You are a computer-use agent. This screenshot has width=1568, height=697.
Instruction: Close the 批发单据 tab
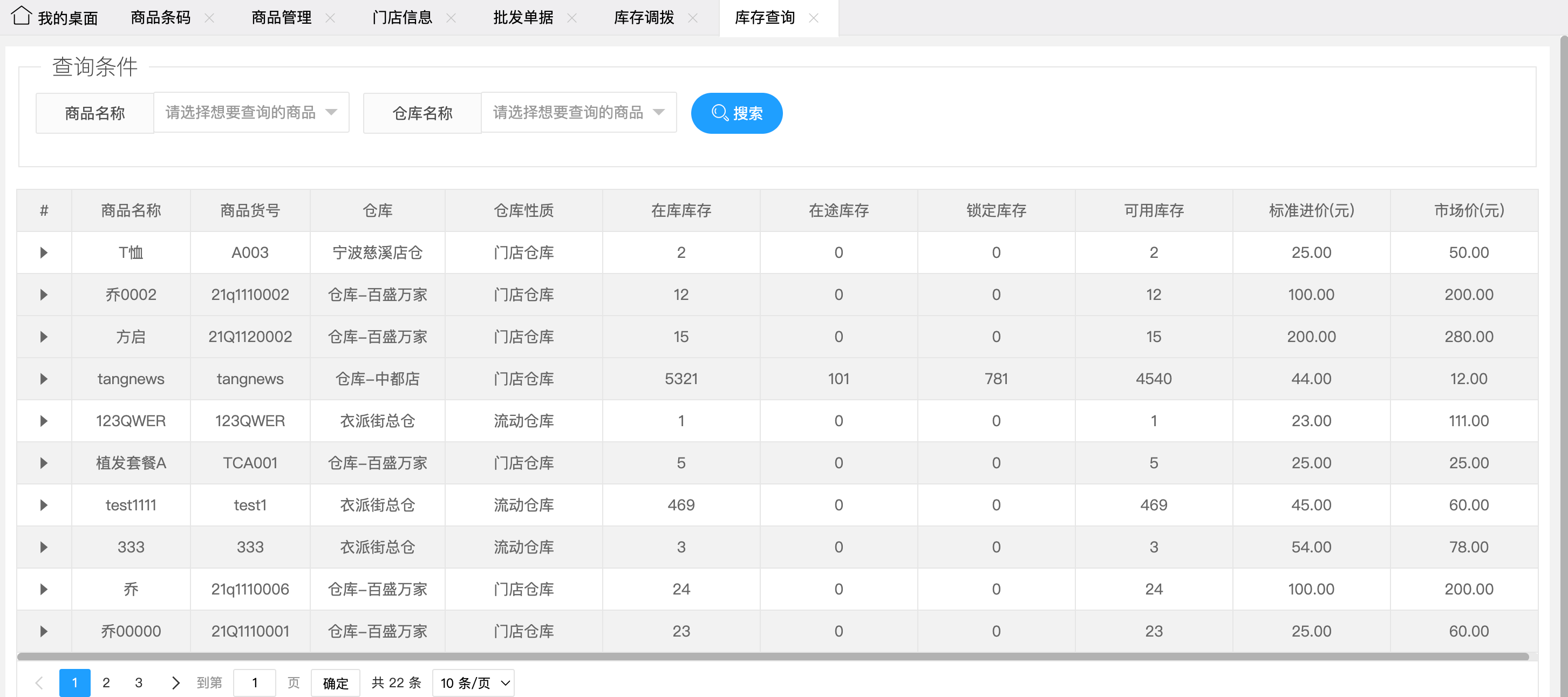[x=571, y=18]
